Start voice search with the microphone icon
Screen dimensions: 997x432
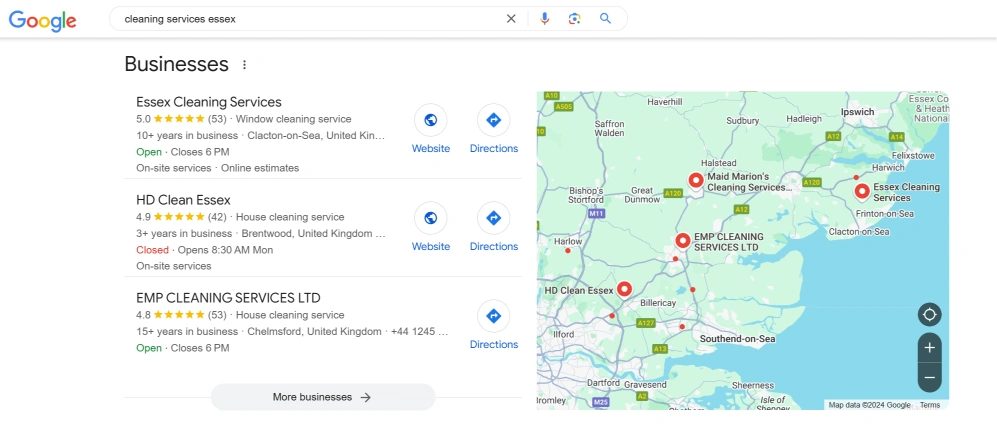[544, 19]
